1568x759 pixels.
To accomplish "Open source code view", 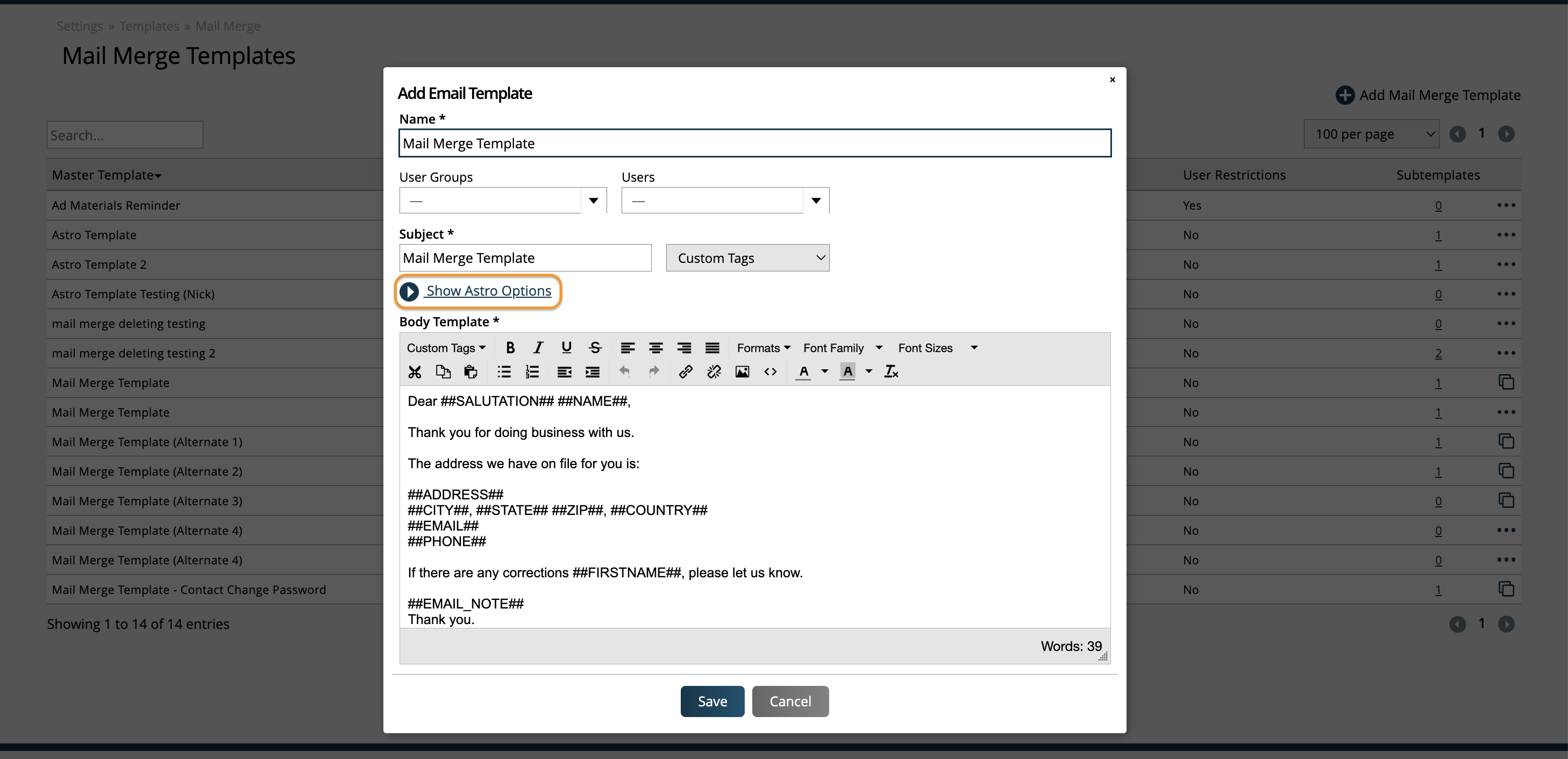I will click(x=770, y=371).
